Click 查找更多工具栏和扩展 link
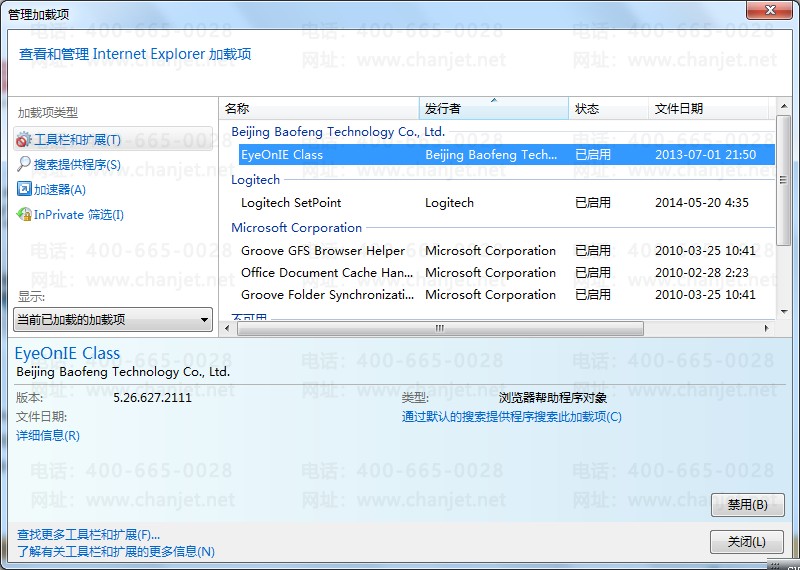Viewport: 800px width, 570px height. point(88,534)
